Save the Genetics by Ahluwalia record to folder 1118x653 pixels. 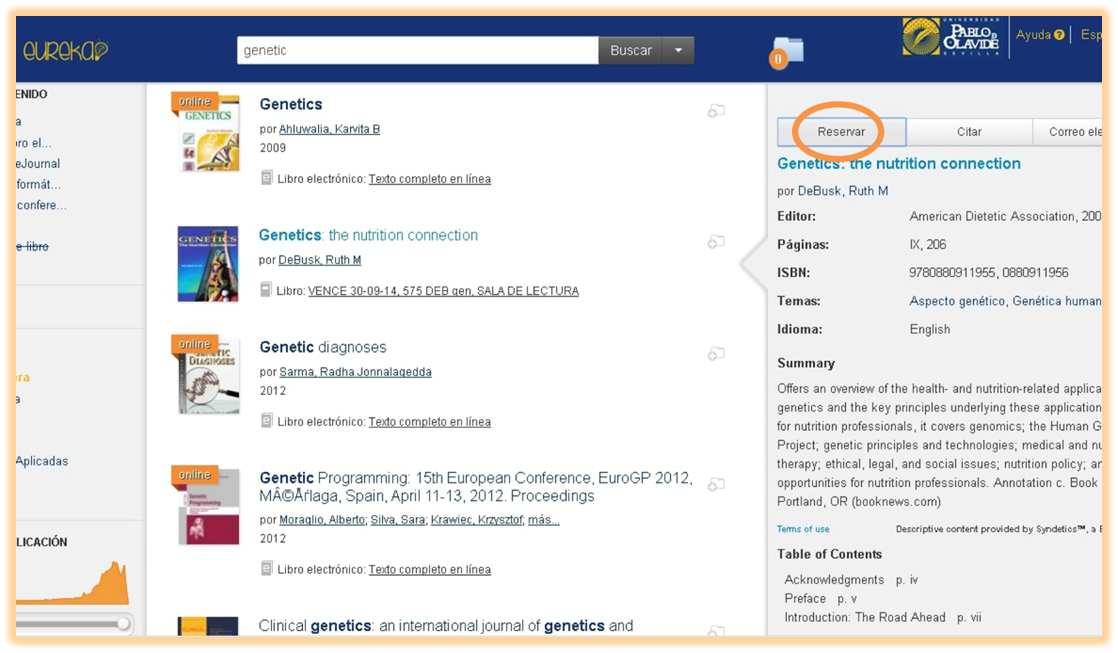point(716,110)
